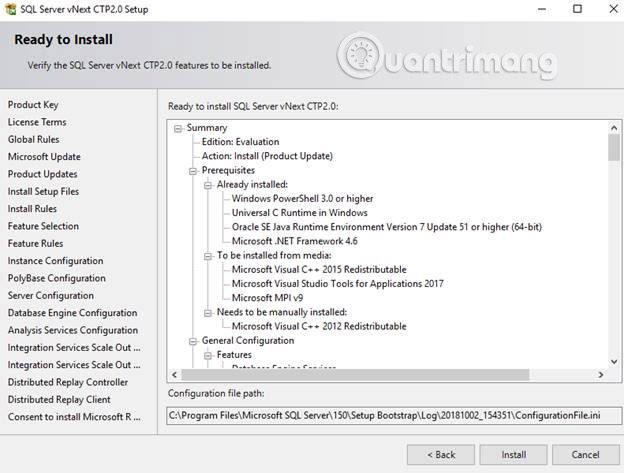Minimize the setup window

[x=542, y=9]
